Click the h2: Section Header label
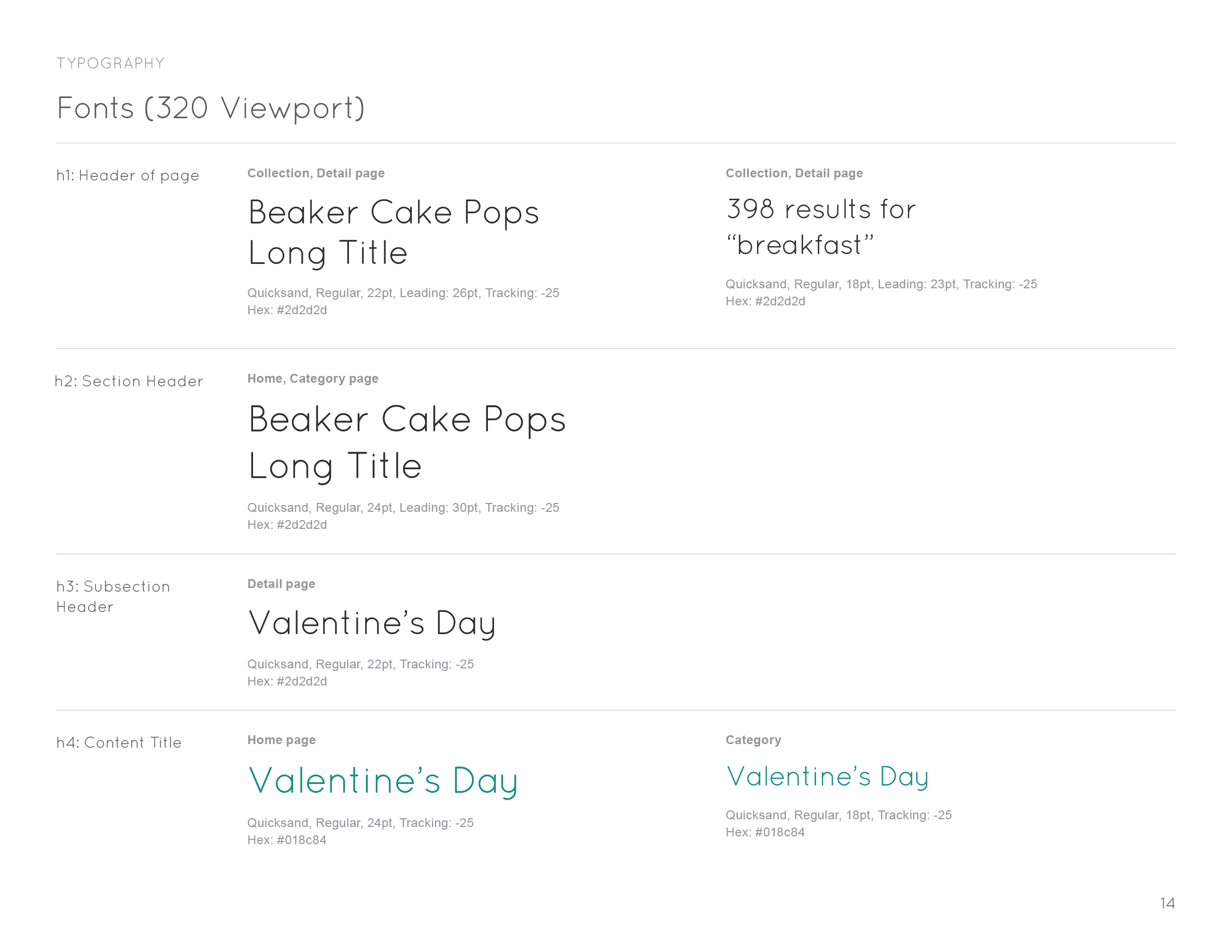1232x952 pixels. tap(129, 381)
